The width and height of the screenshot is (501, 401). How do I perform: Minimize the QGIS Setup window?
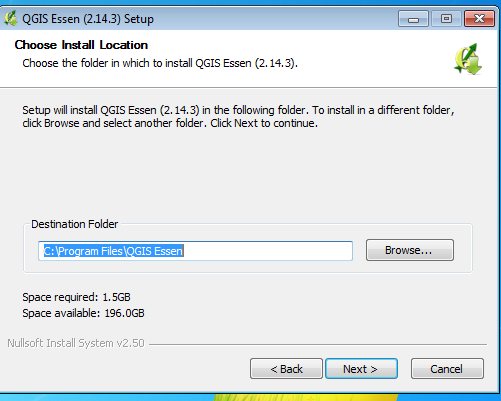[413, 19]
